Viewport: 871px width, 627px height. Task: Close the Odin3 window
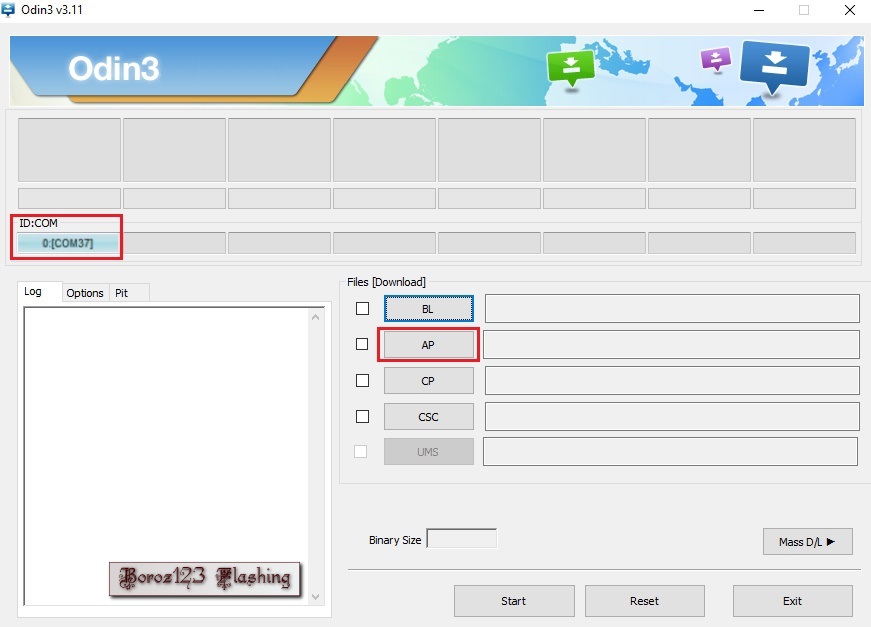pos(850,10)
